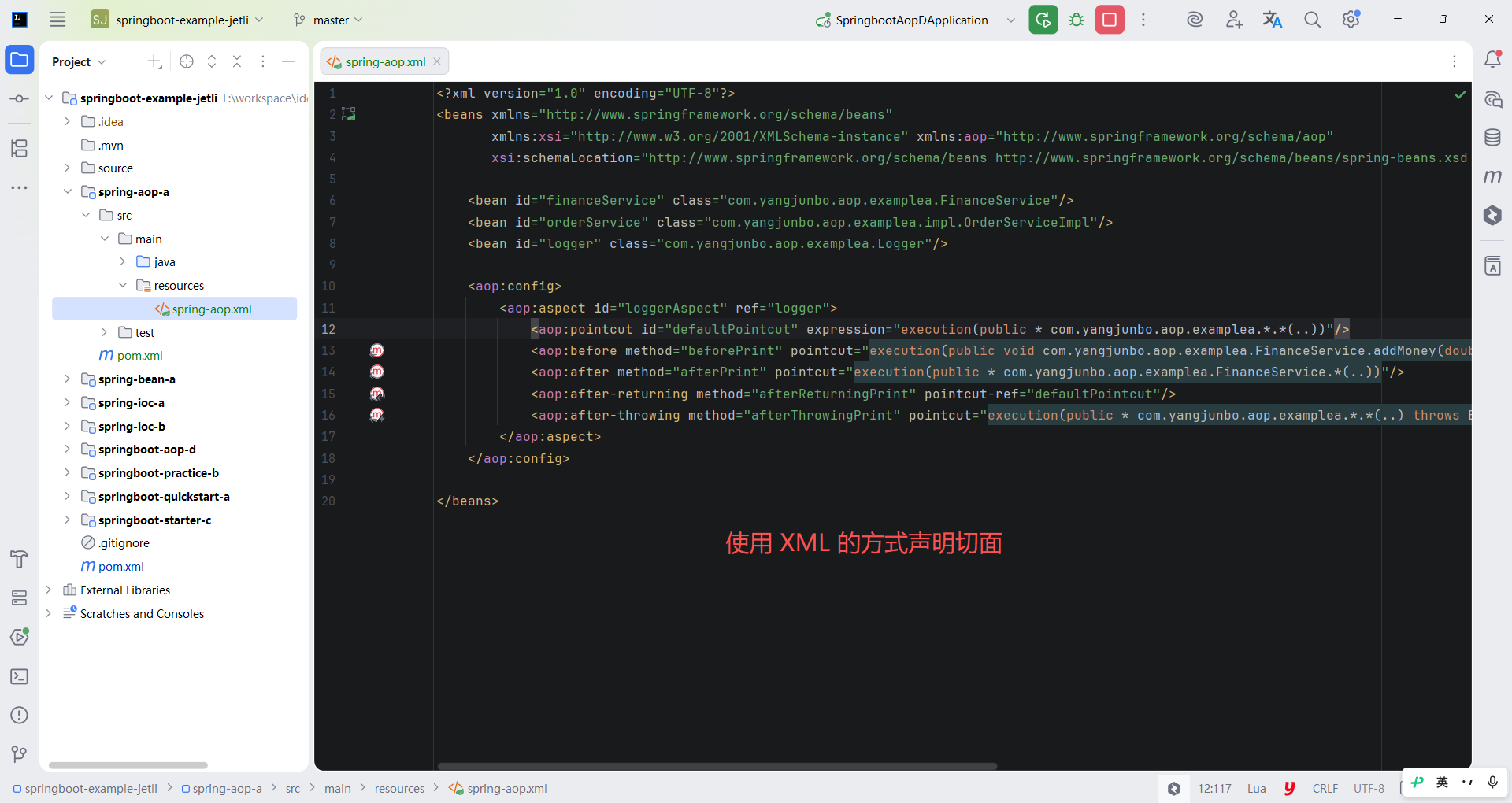1512x803 pixels.
Task: Open the Notifications panel
Action: point(1492,59)
